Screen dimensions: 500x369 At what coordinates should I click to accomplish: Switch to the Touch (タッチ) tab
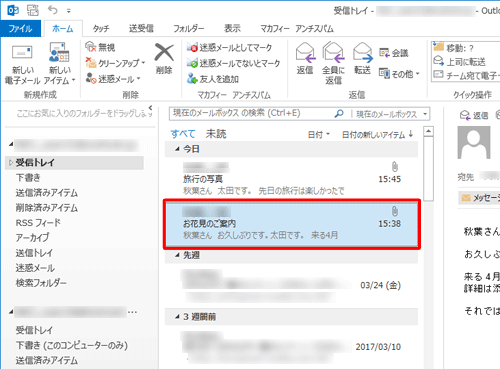[101, 29]
